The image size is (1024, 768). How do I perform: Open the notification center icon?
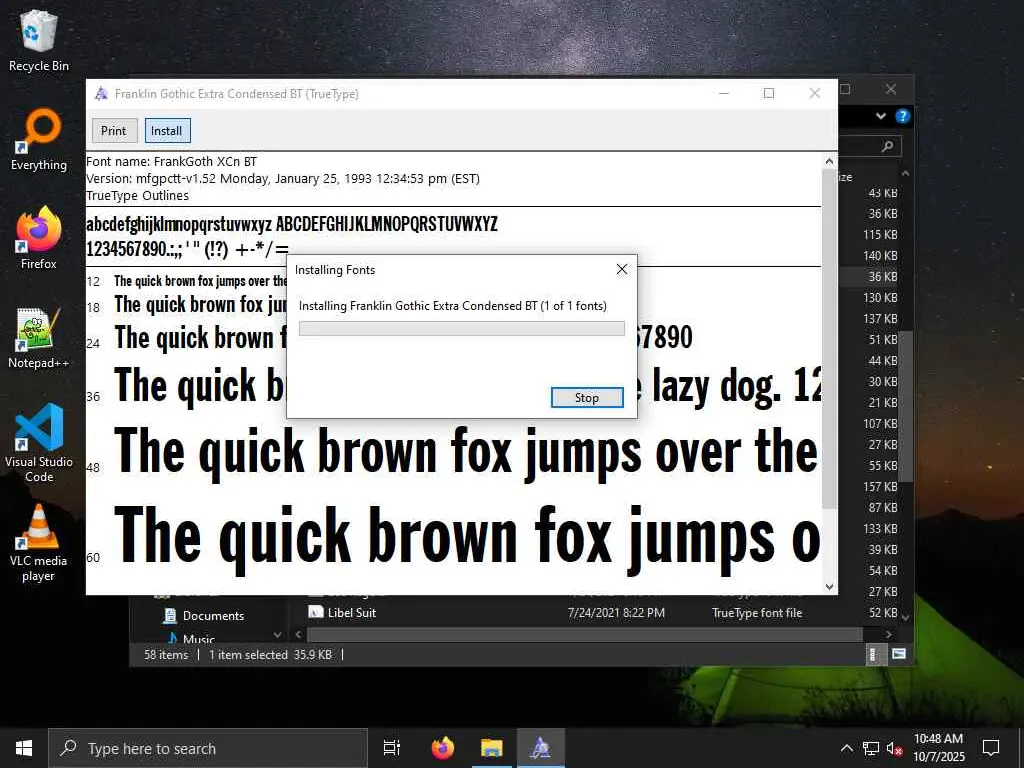click(991, 748)
